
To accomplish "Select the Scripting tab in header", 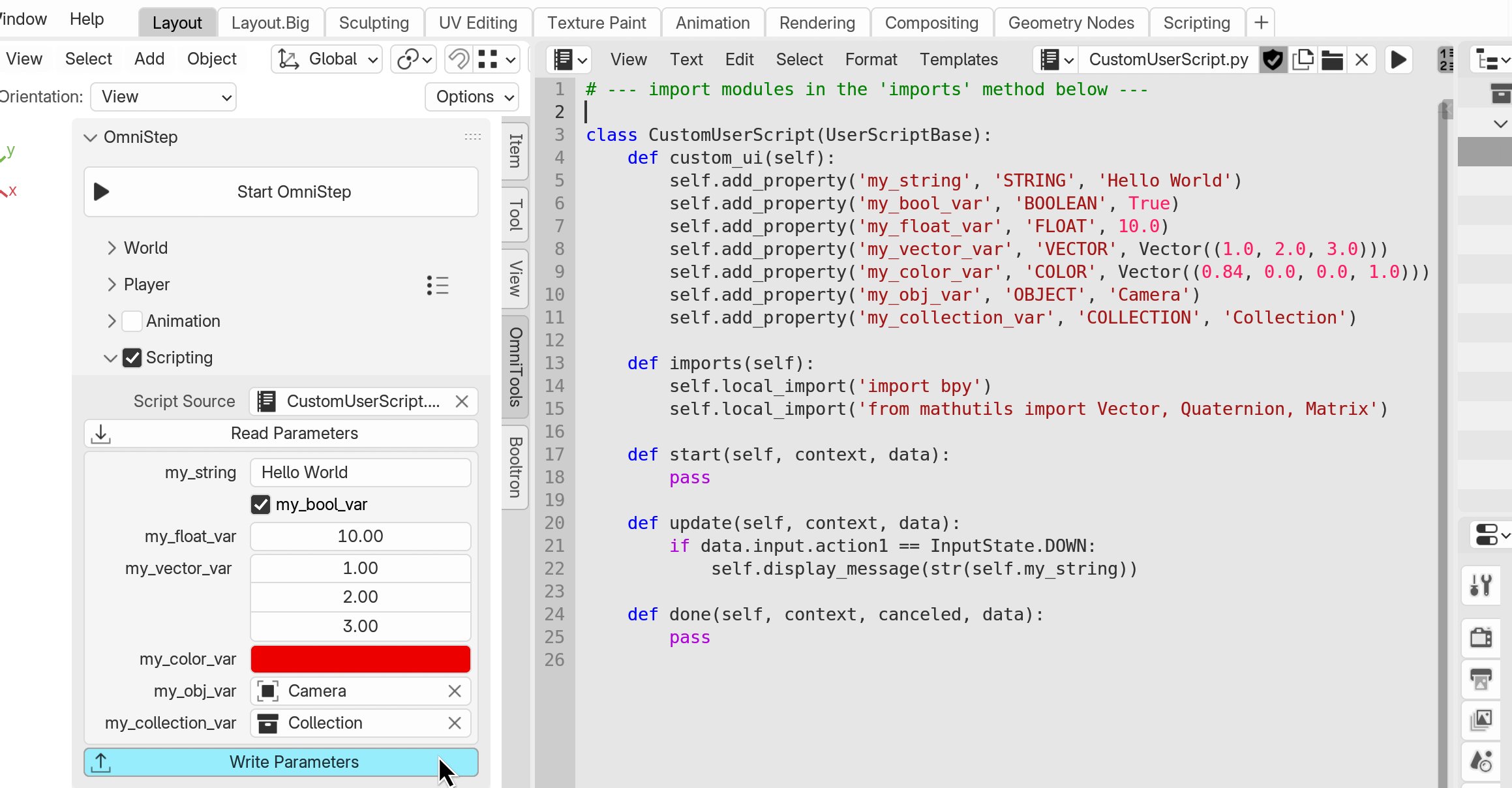I will point(1196,22).
